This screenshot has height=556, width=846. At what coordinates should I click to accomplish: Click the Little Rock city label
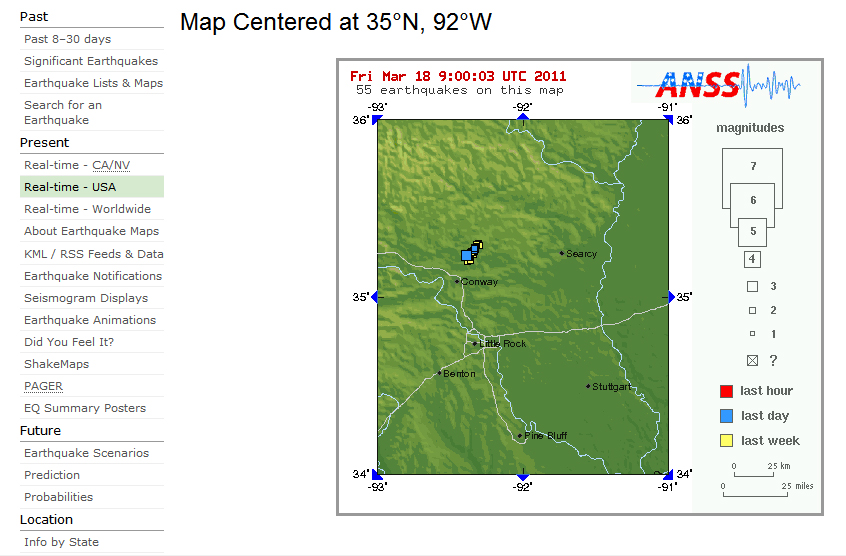pos(502,344)
